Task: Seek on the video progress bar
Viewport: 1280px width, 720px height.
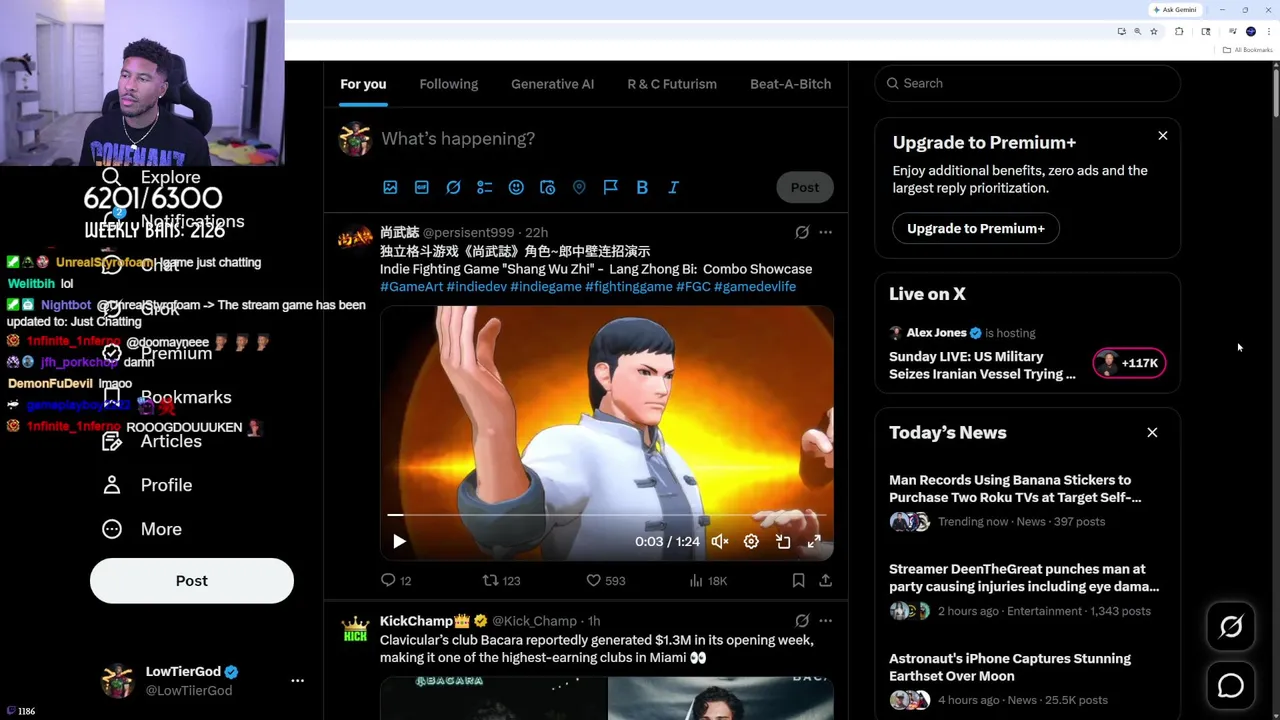Action: [x=606, y=515]
